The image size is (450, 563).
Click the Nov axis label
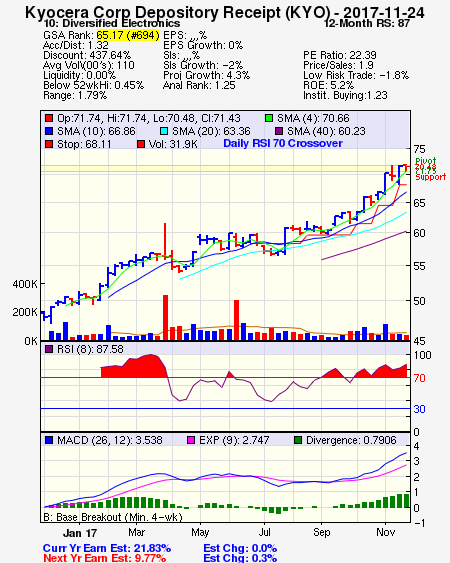coord(385,532)
